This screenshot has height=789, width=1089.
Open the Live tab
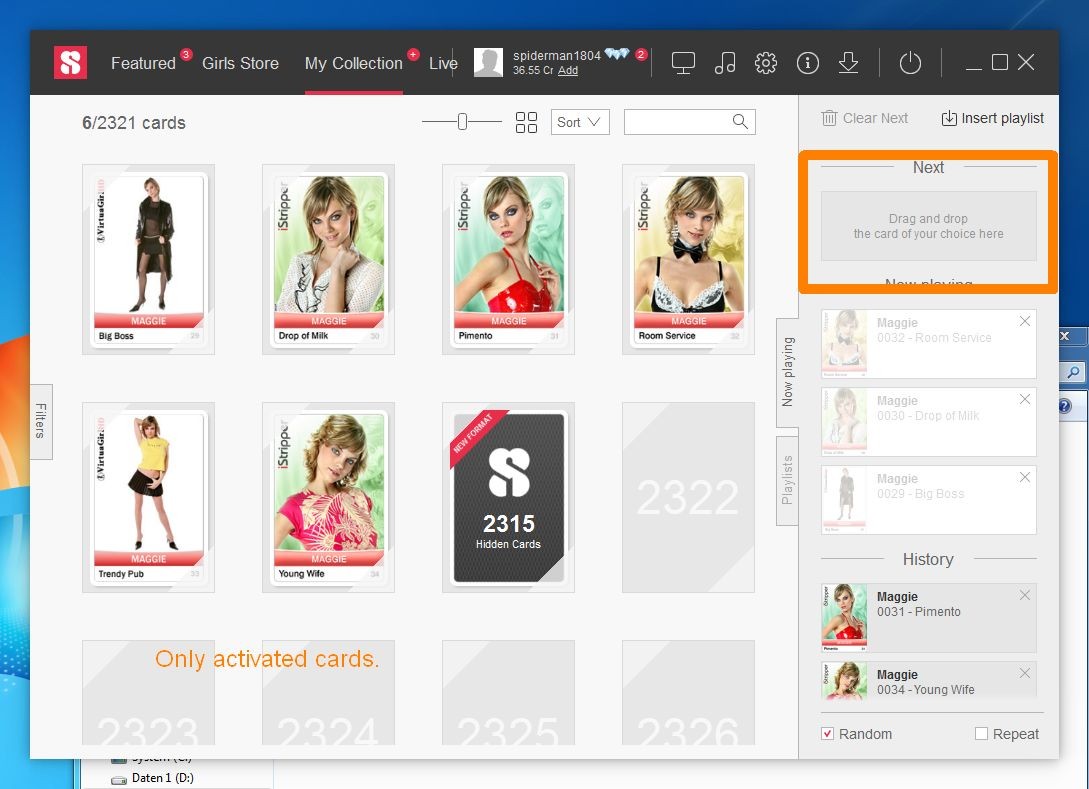tap(443, 63)
